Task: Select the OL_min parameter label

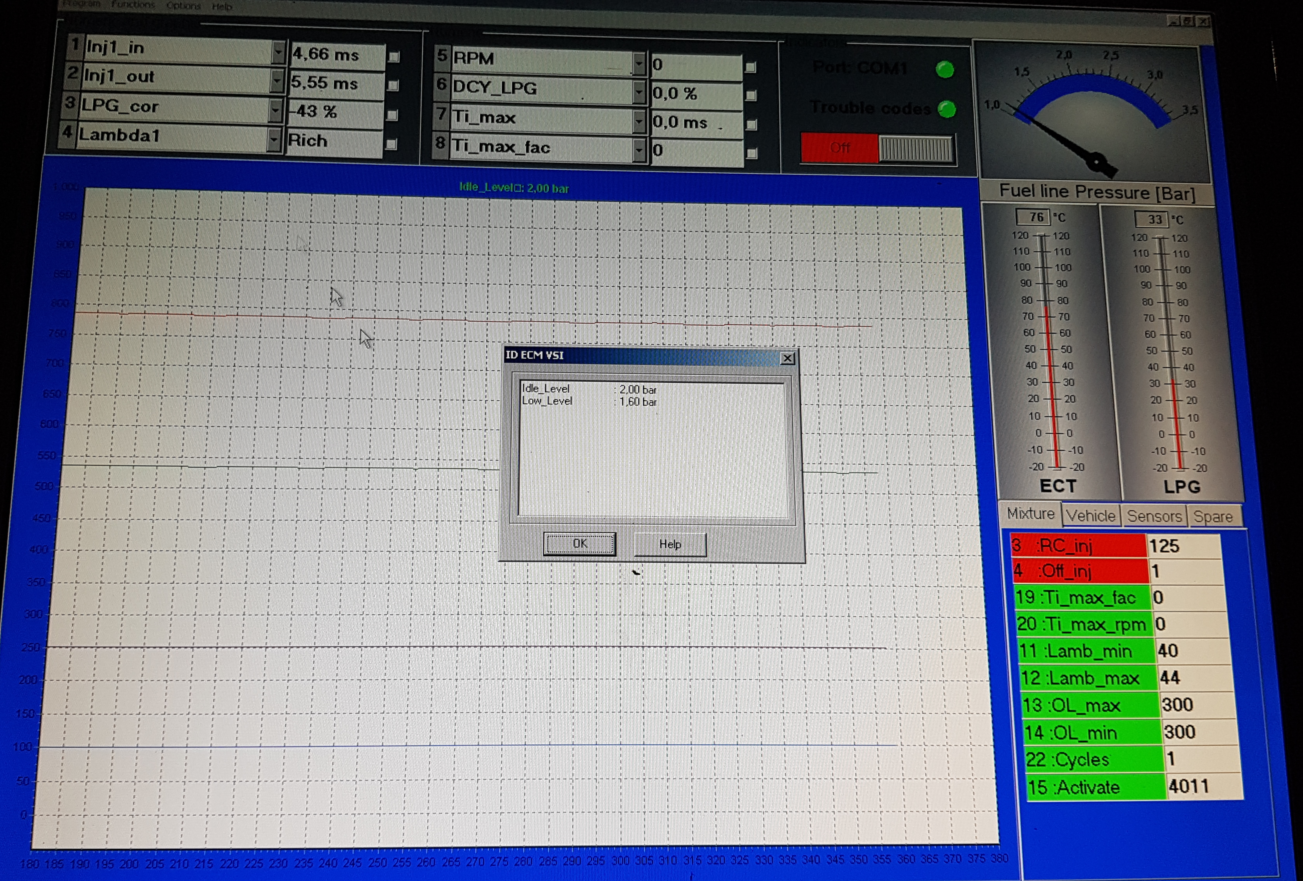Action: [x=1093, y=733]
